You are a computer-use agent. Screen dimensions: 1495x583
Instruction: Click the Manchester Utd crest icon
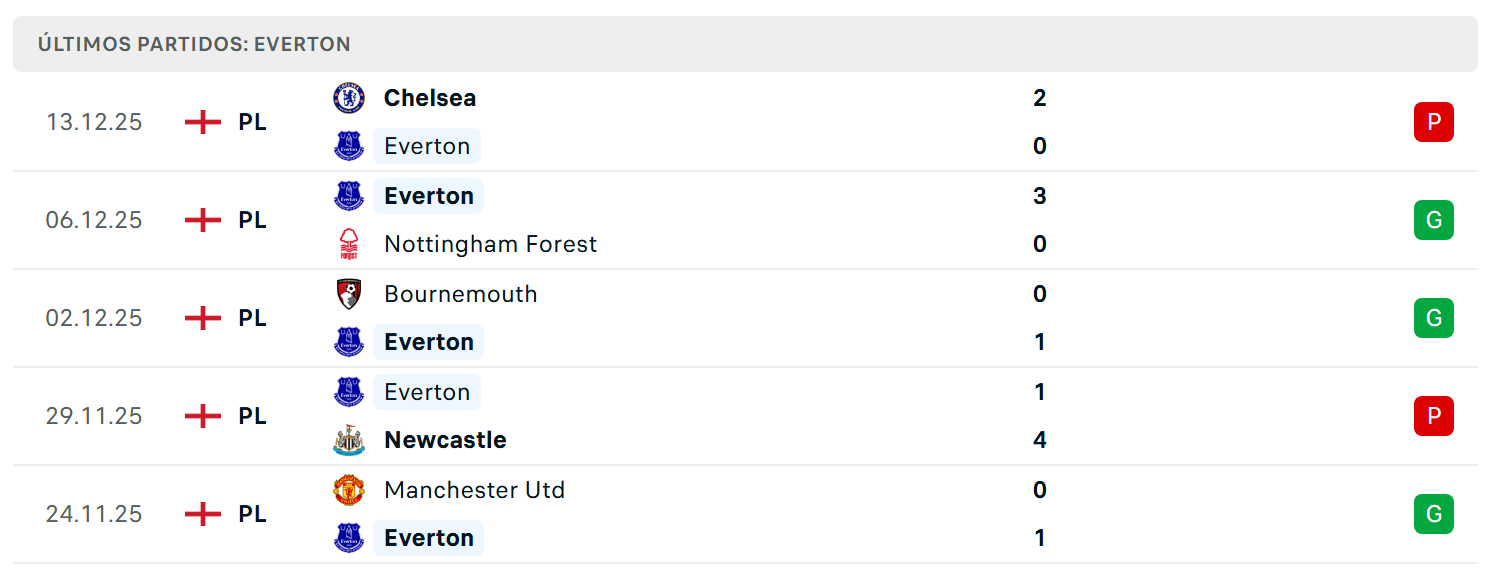(x=349, y=490)
